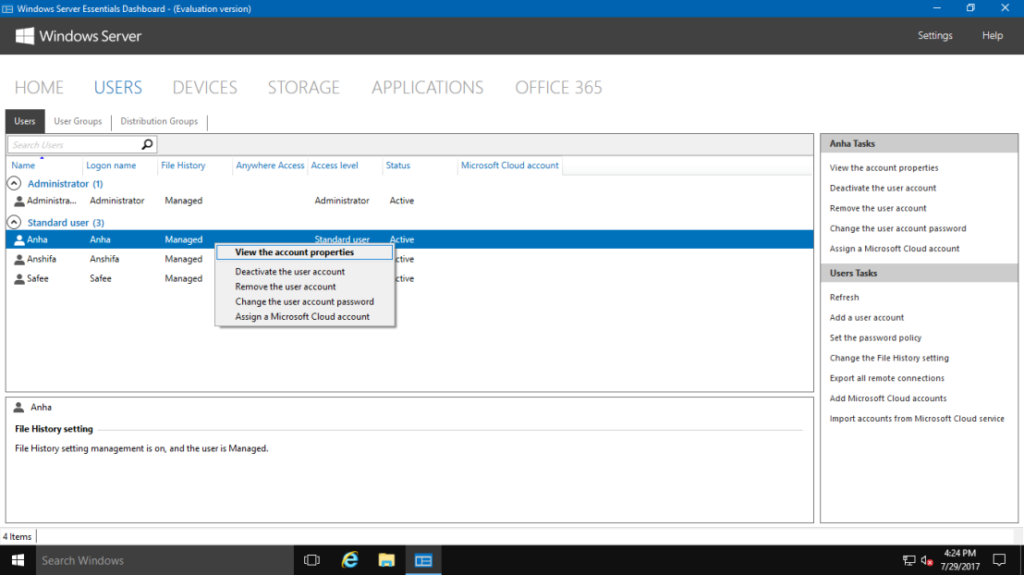Viewport: 1024px width, 575px height.
Task: Select the Anshifa user name cell
Action: tap(41, 259)
